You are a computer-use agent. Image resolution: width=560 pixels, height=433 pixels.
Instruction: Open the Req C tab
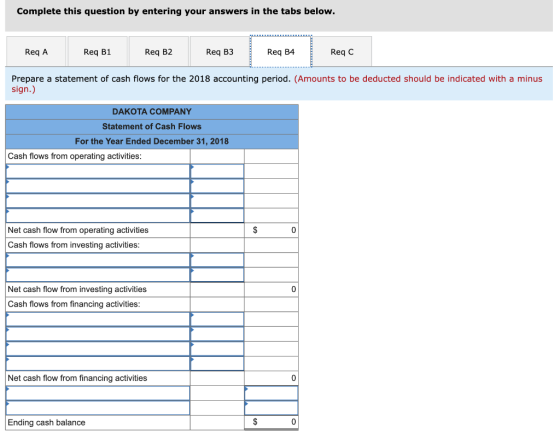click(x=342, y=51)
